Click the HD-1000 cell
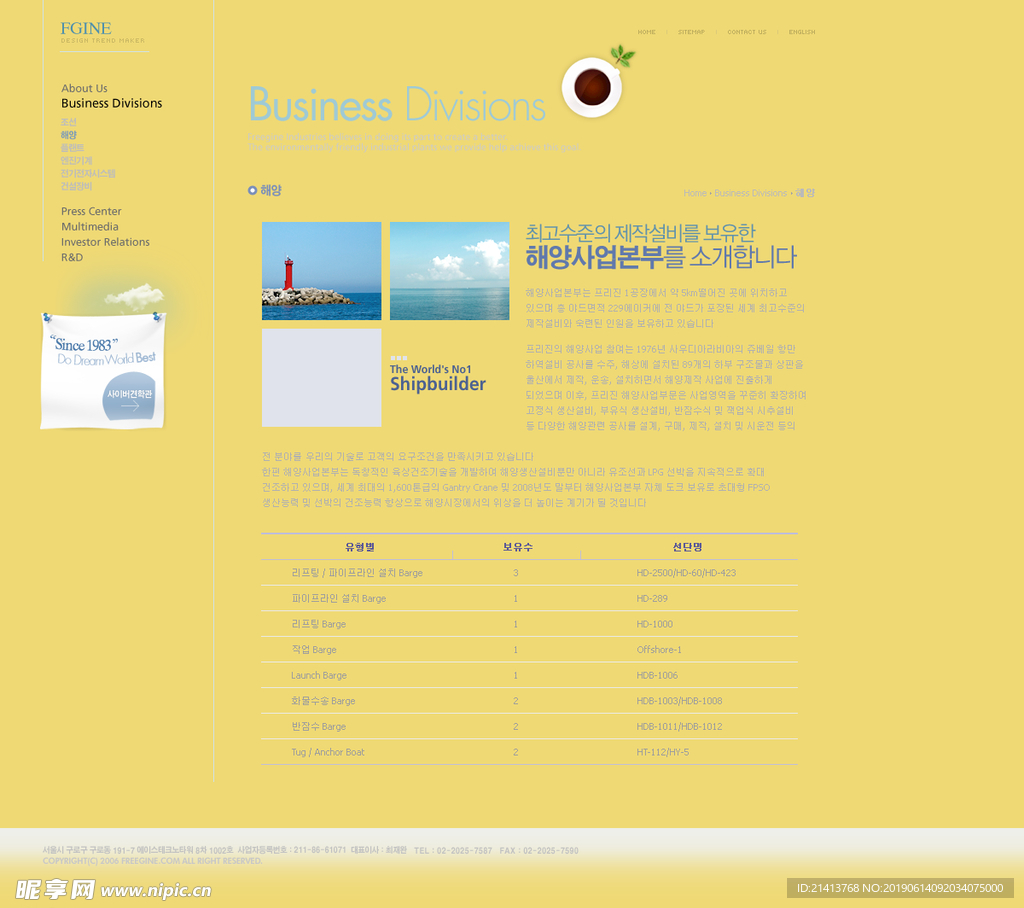Image resolution: width=1024 pixels, height=908 pixels. [654, 624]
